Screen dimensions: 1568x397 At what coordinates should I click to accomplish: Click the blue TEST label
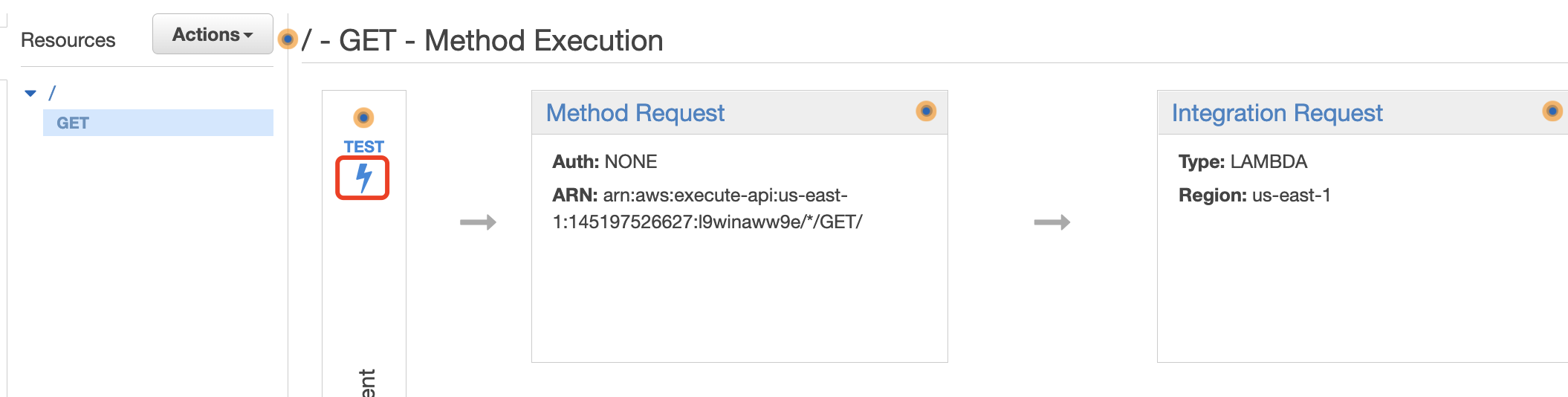point(363,146)
